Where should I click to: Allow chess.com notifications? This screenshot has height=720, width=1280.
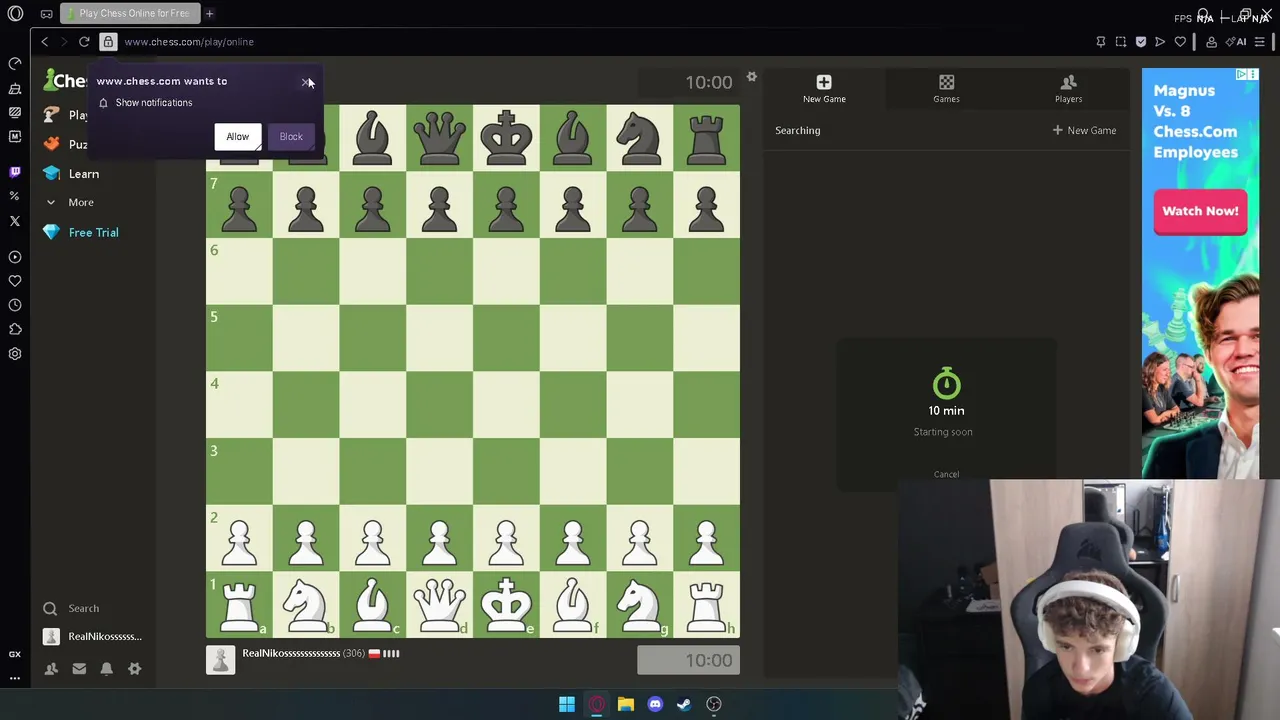[x=237, y=137]
